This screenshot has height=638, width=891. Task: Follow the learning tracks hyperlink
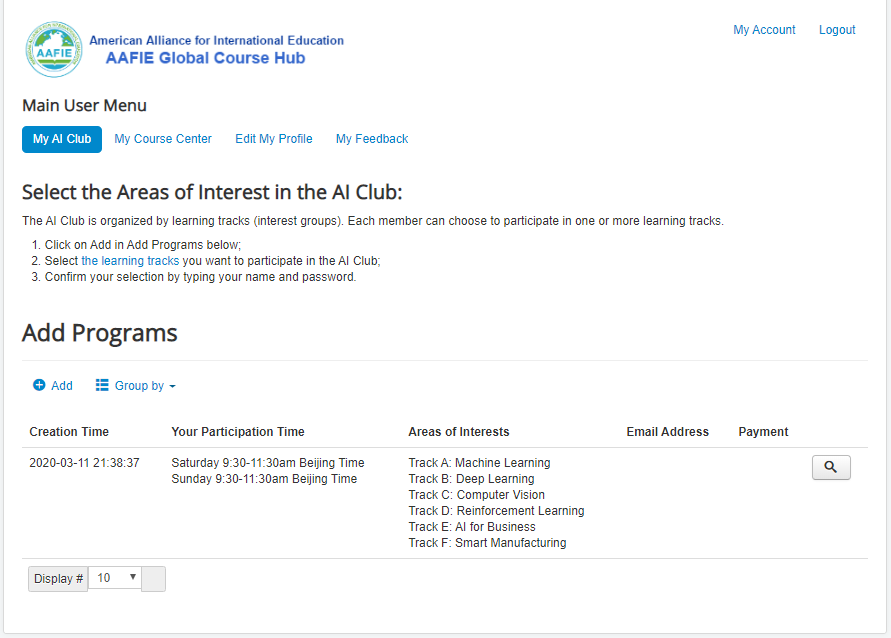click(130, 261)
